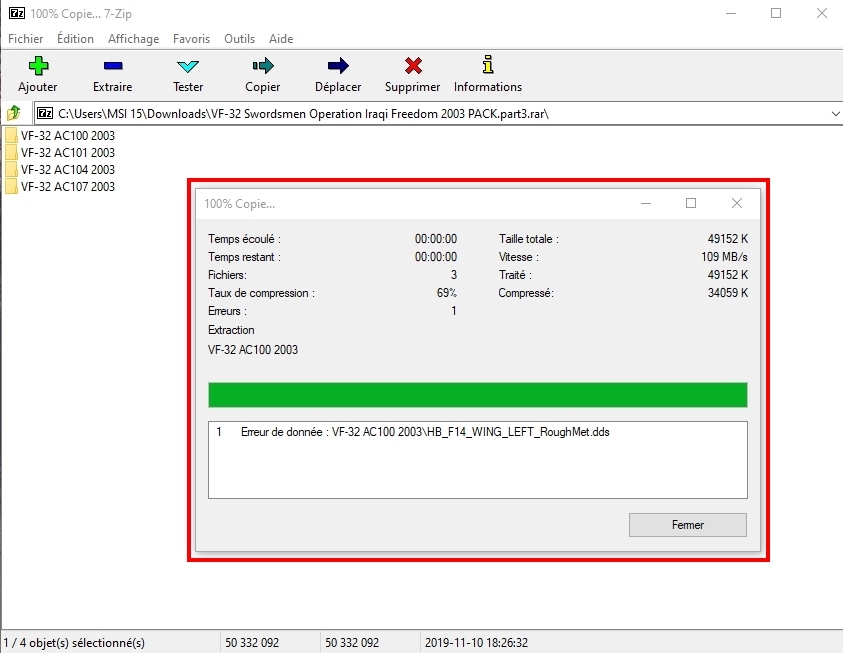Click the 'Traité :' value 49152 K
This screenshot has width=843, height=653.
click(727, 275)
